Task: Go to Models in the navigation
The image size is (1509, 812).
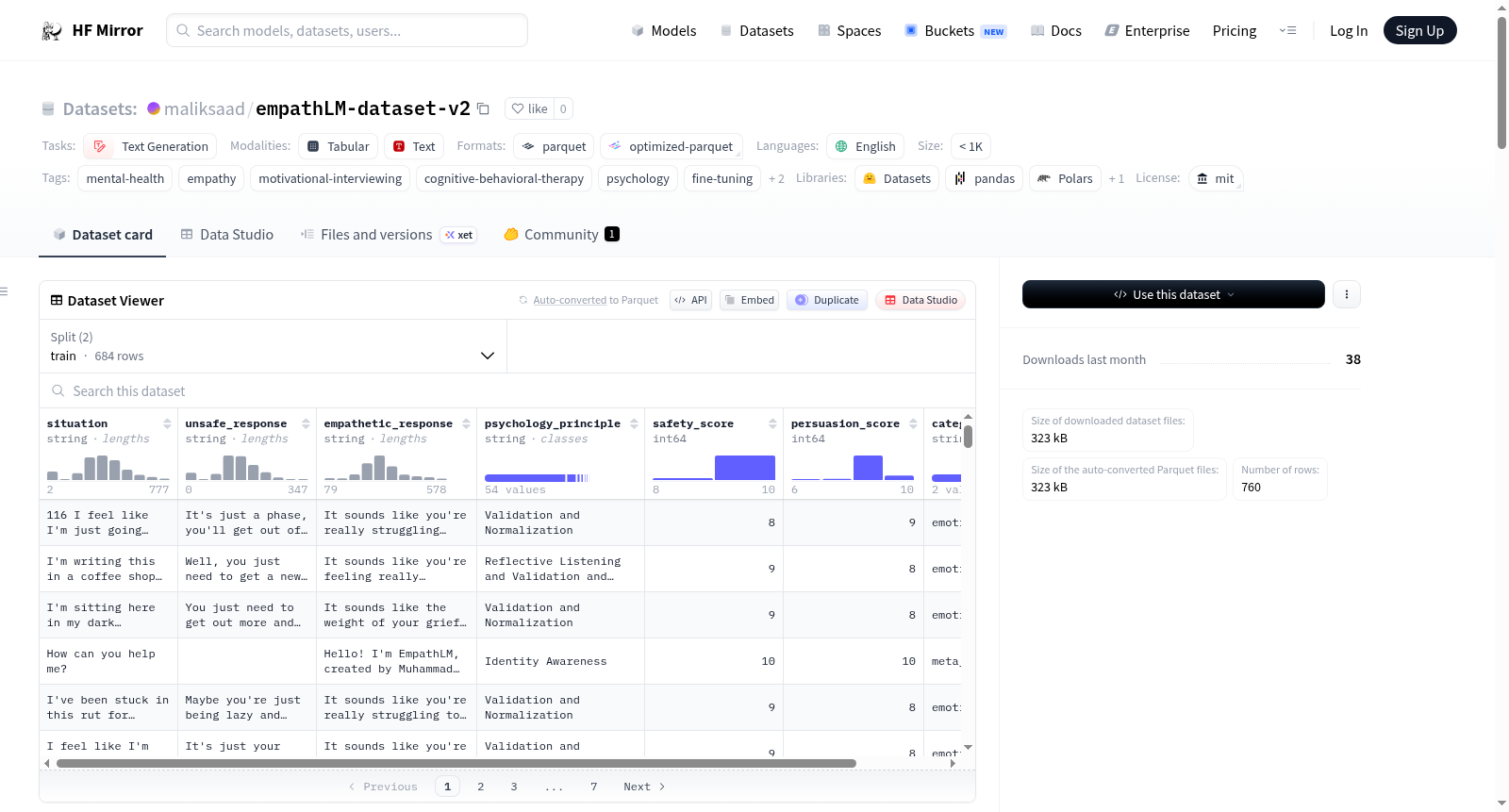Action: click(664, 31)
